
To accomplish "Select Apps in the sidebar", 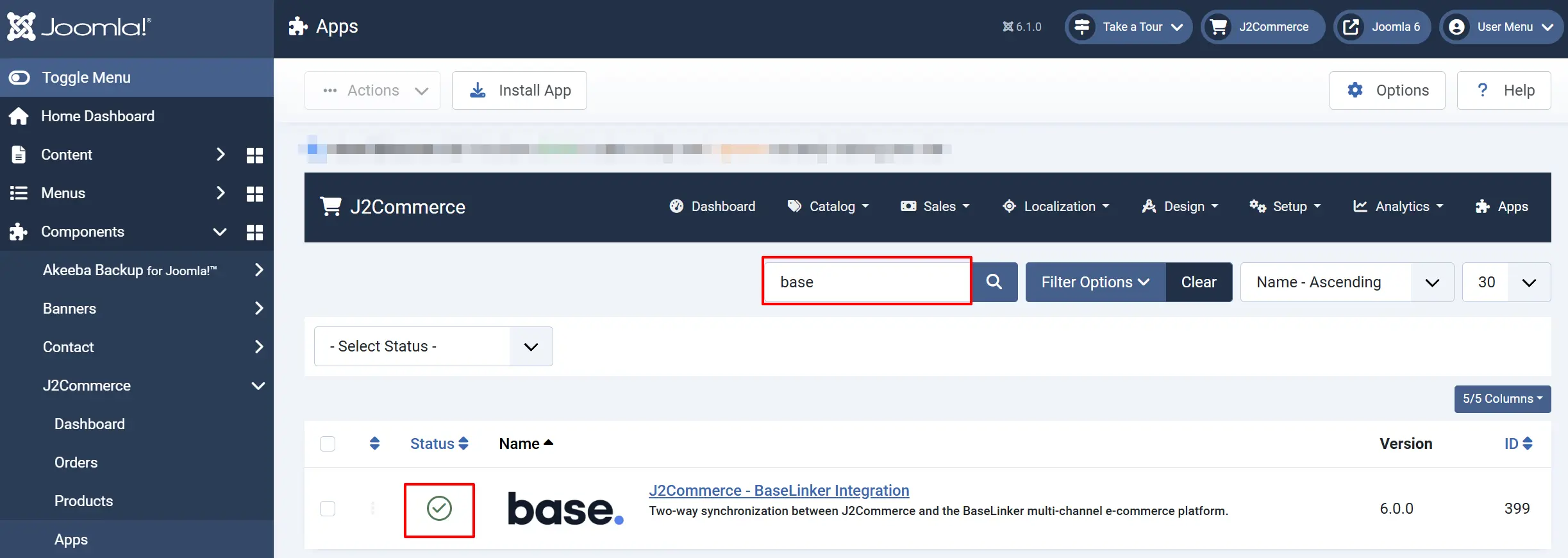I will point(71,539).
